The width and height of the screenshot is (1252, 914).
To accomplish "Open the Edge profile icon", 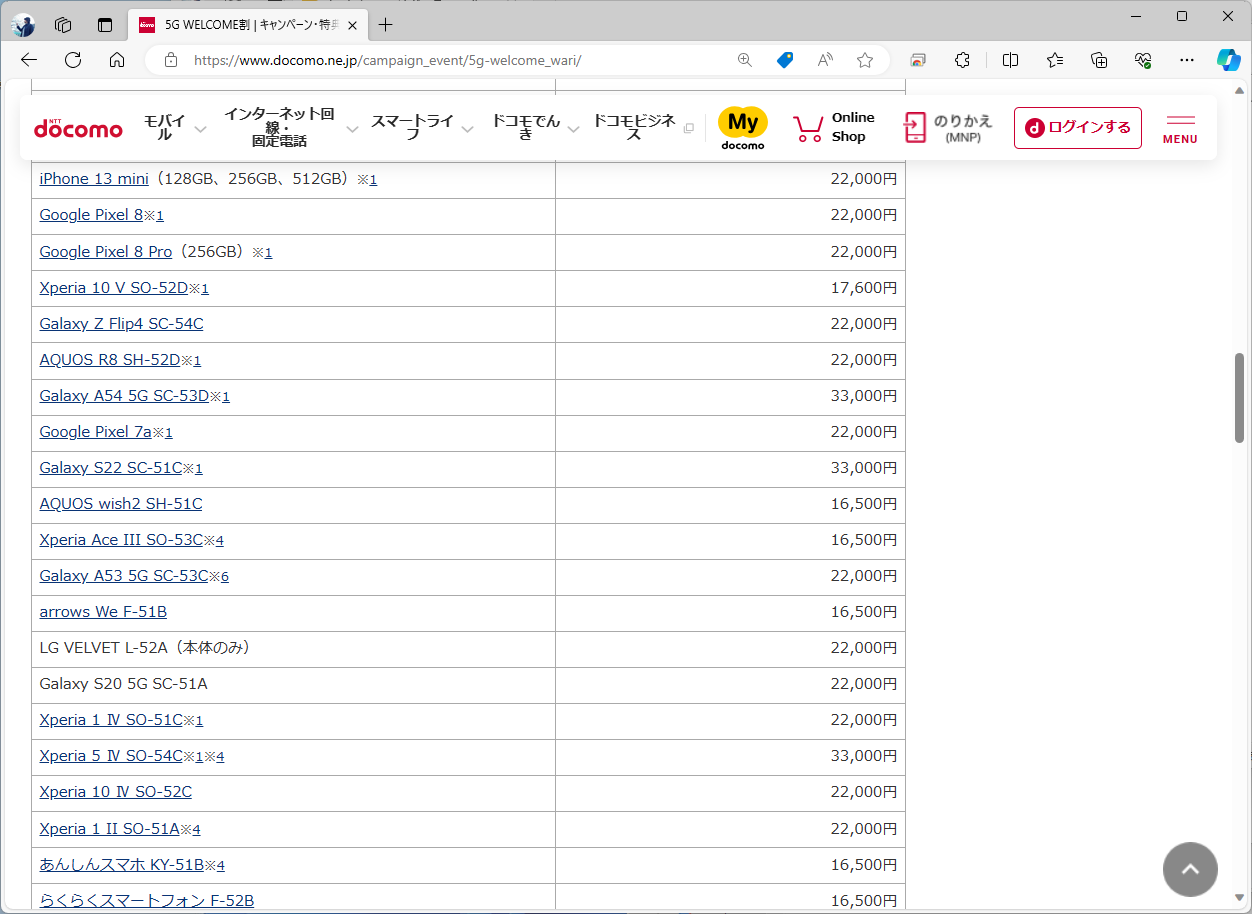I will tap(22, 25).
